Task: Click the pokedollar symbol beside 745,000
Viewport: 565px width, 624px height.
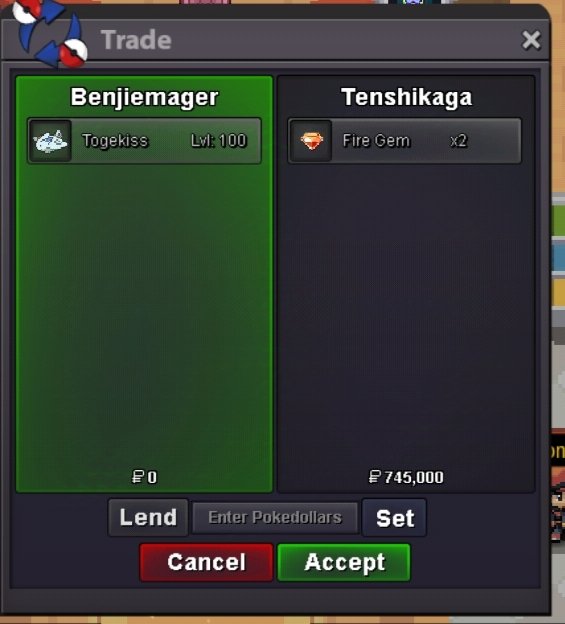Action: 375,477
